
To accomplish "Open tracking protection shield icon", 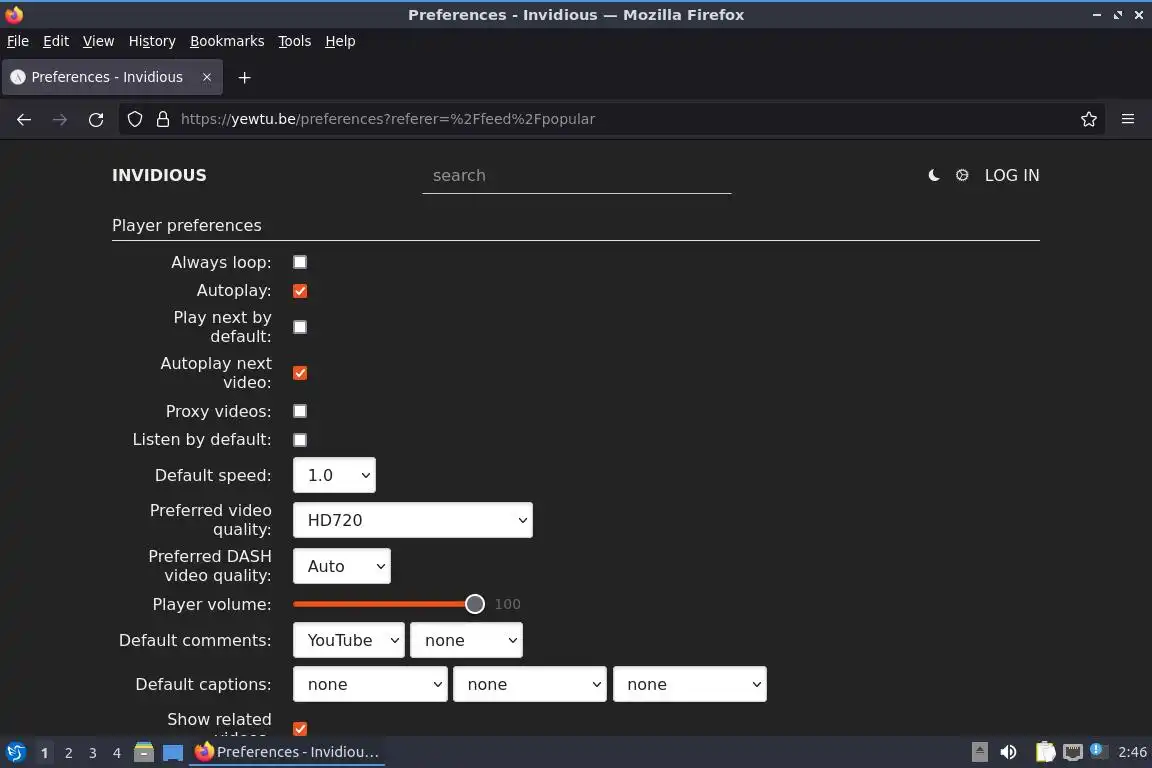I will 134,119.
